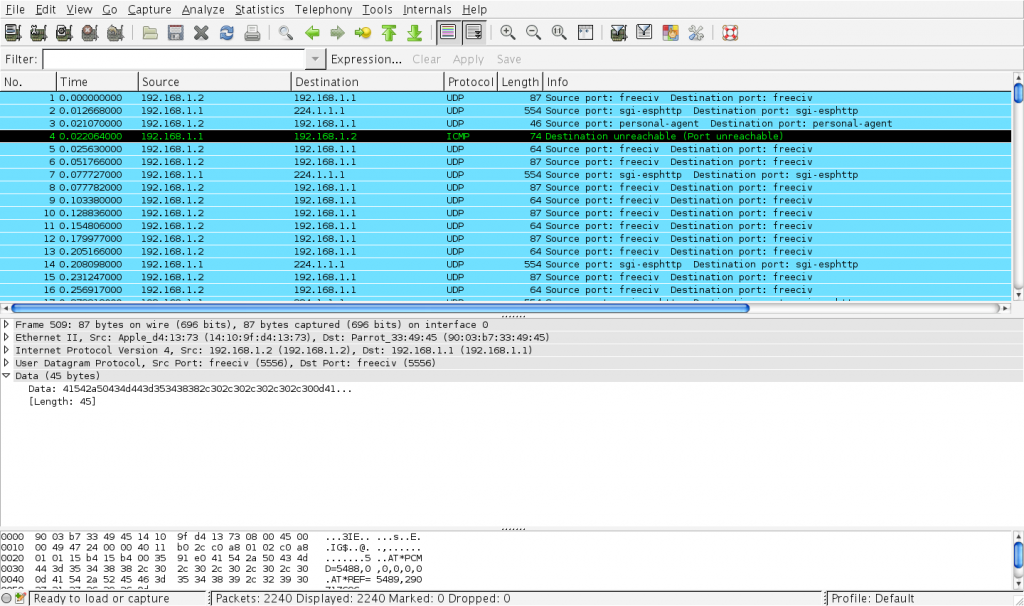Expand User Datagram Protocol node
The width and height of the screenshot is (1024, 606).
click(x=6, y=363)
